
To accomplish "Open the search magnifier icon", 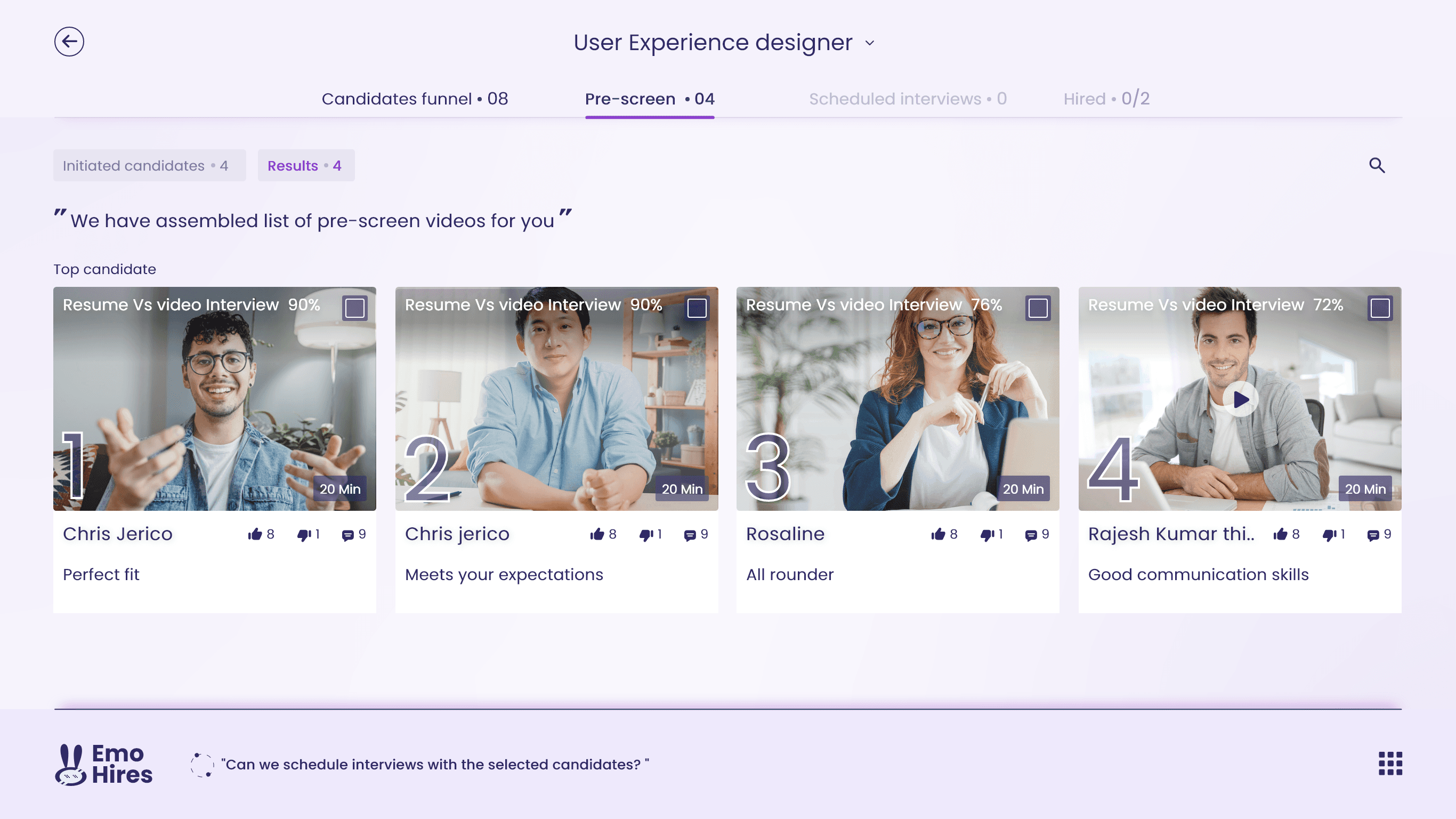I will click(x=1377, y=165).
